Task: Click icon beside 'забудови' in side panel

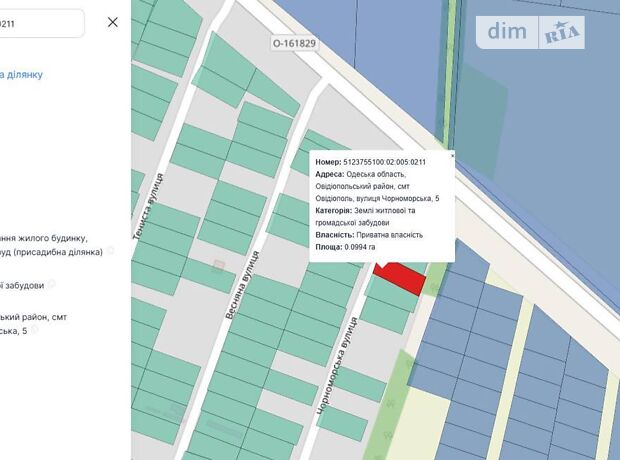Action: point(53,285)
